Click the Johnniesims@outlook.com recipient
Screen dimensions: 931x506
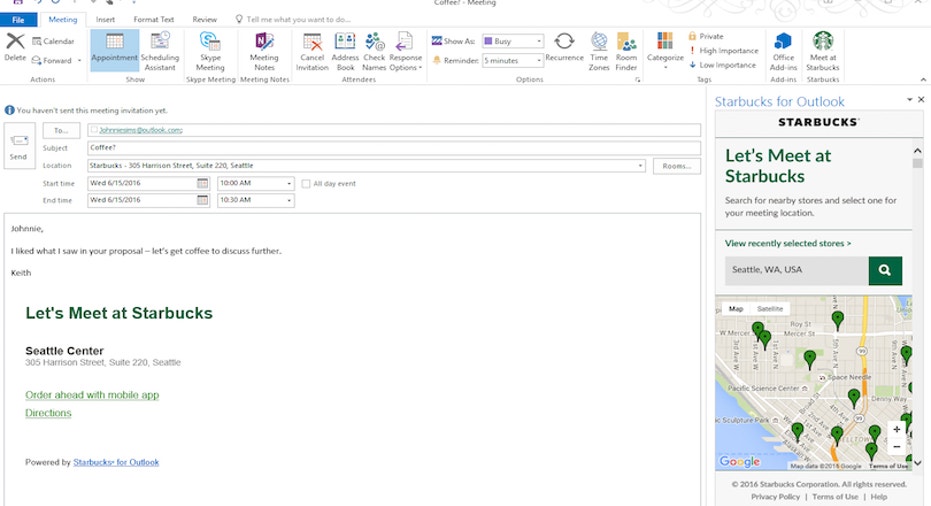pos(141,130)
